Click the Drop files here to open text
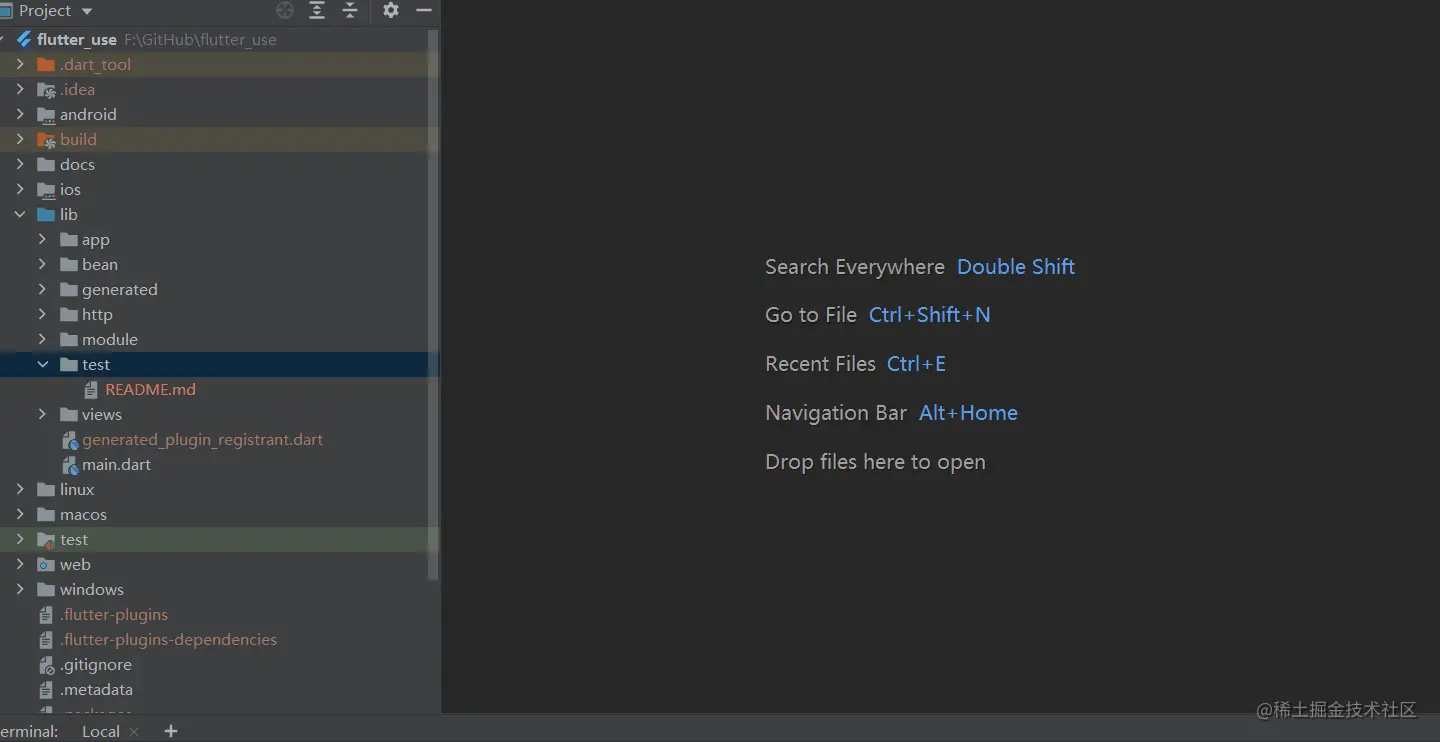The width and height of the screenshot is (1440, 742). pos(876,462)
